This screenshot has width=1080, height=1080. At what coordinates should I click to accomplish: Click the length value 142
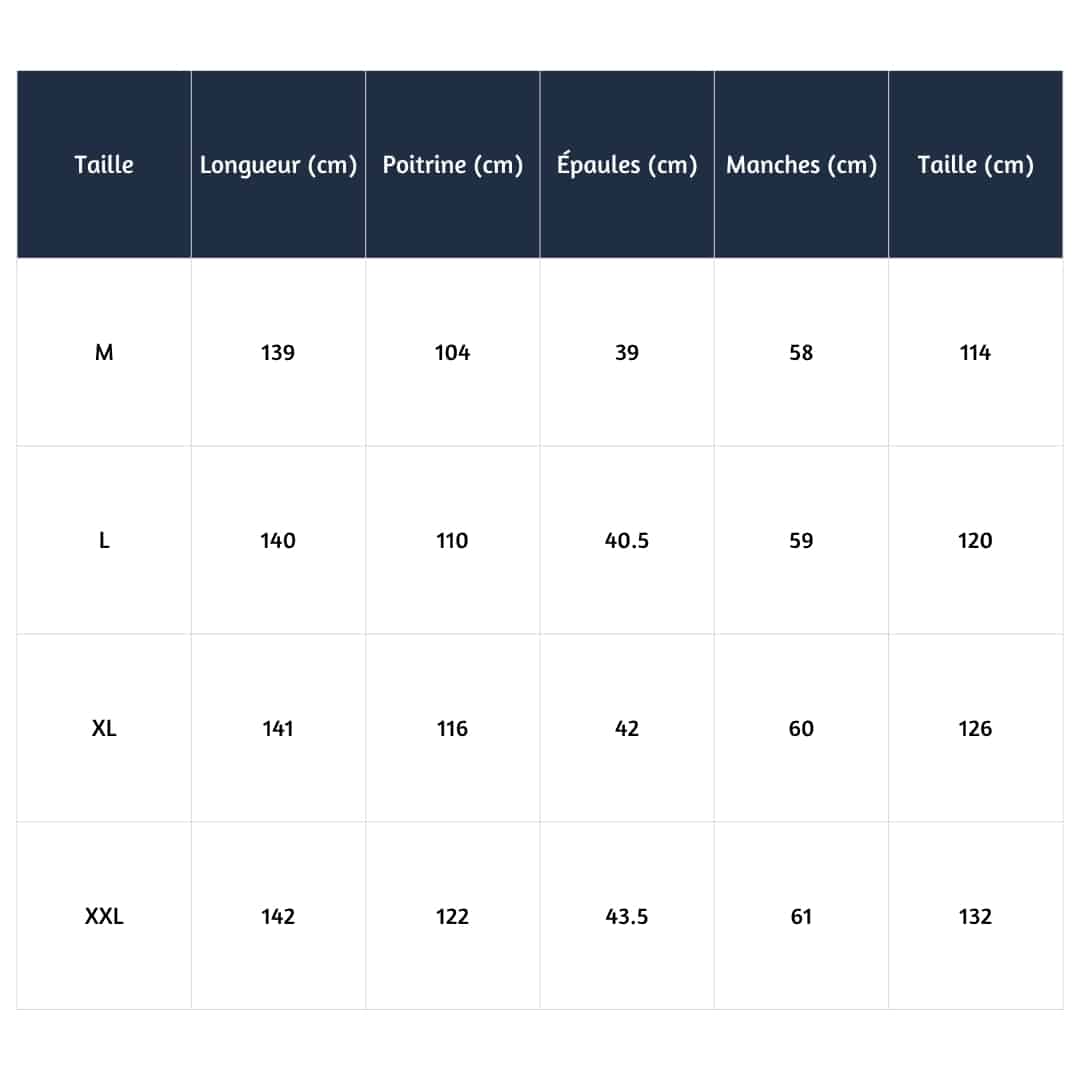(x=278, y=917)
